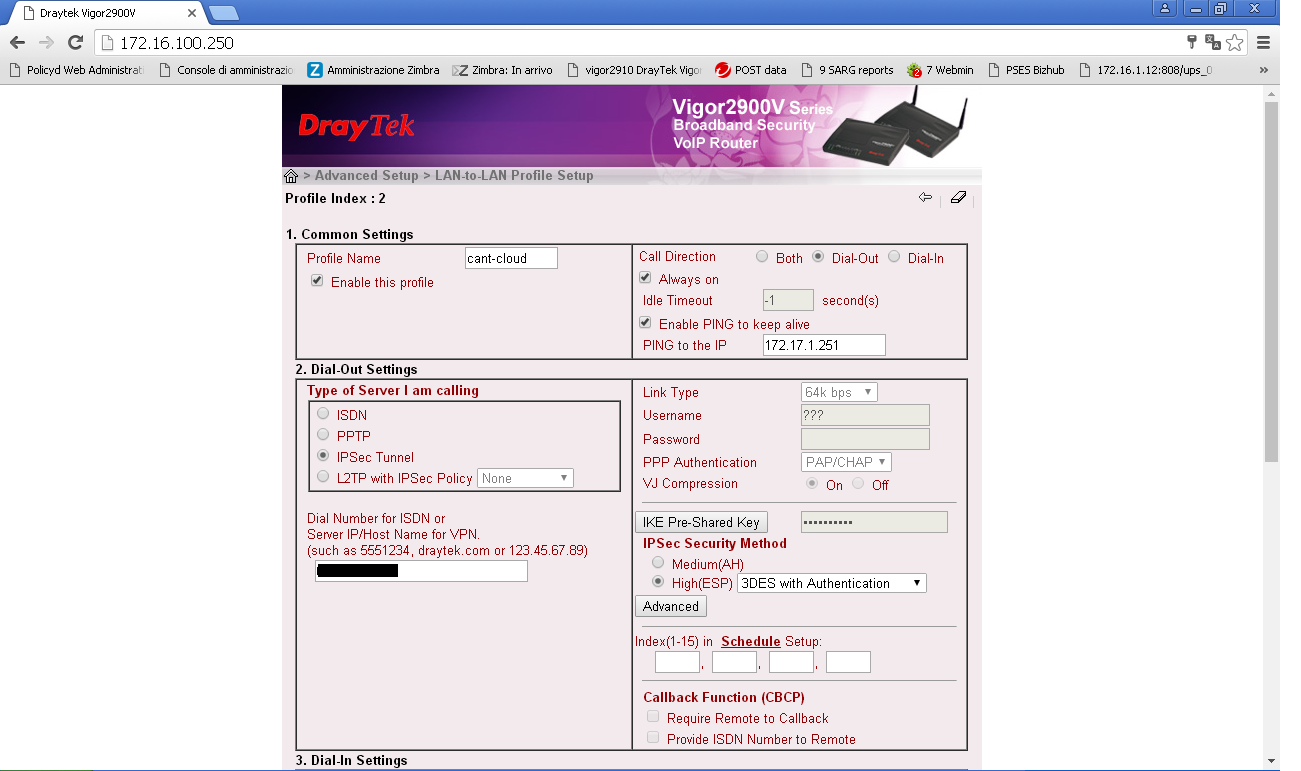Toggle Enable this profile checkbox

click(x=317, y=281)
